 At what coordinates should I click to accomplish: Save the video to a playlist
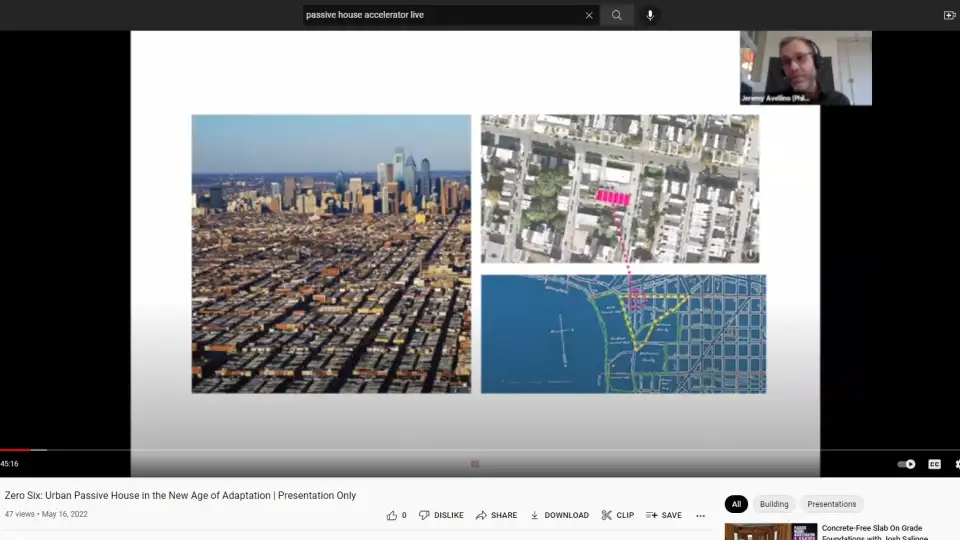tap(663, 515)
